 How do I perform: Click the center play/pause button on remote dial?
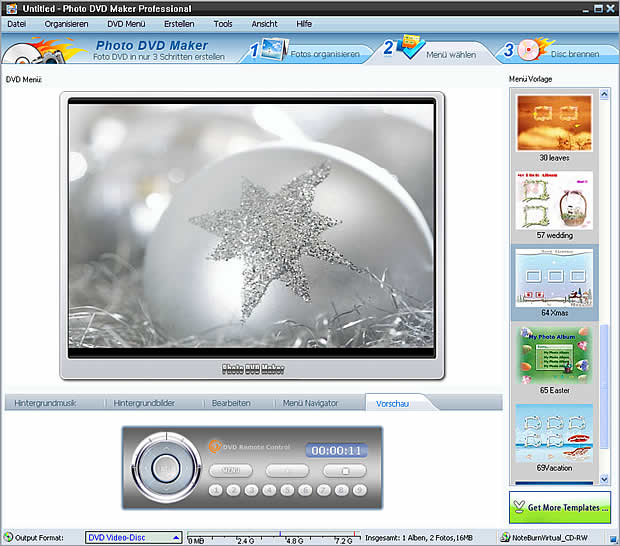[166, 468]
